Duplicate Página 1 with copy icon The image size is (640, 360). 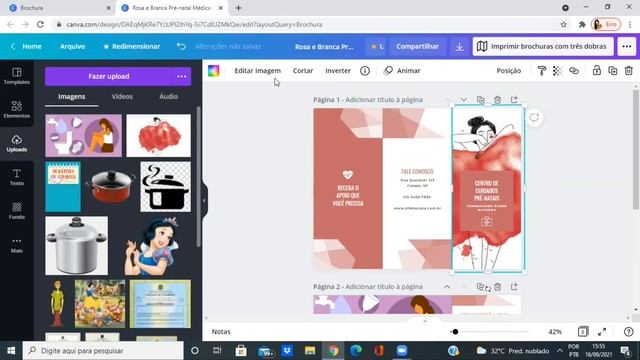(x=480, y=100)
